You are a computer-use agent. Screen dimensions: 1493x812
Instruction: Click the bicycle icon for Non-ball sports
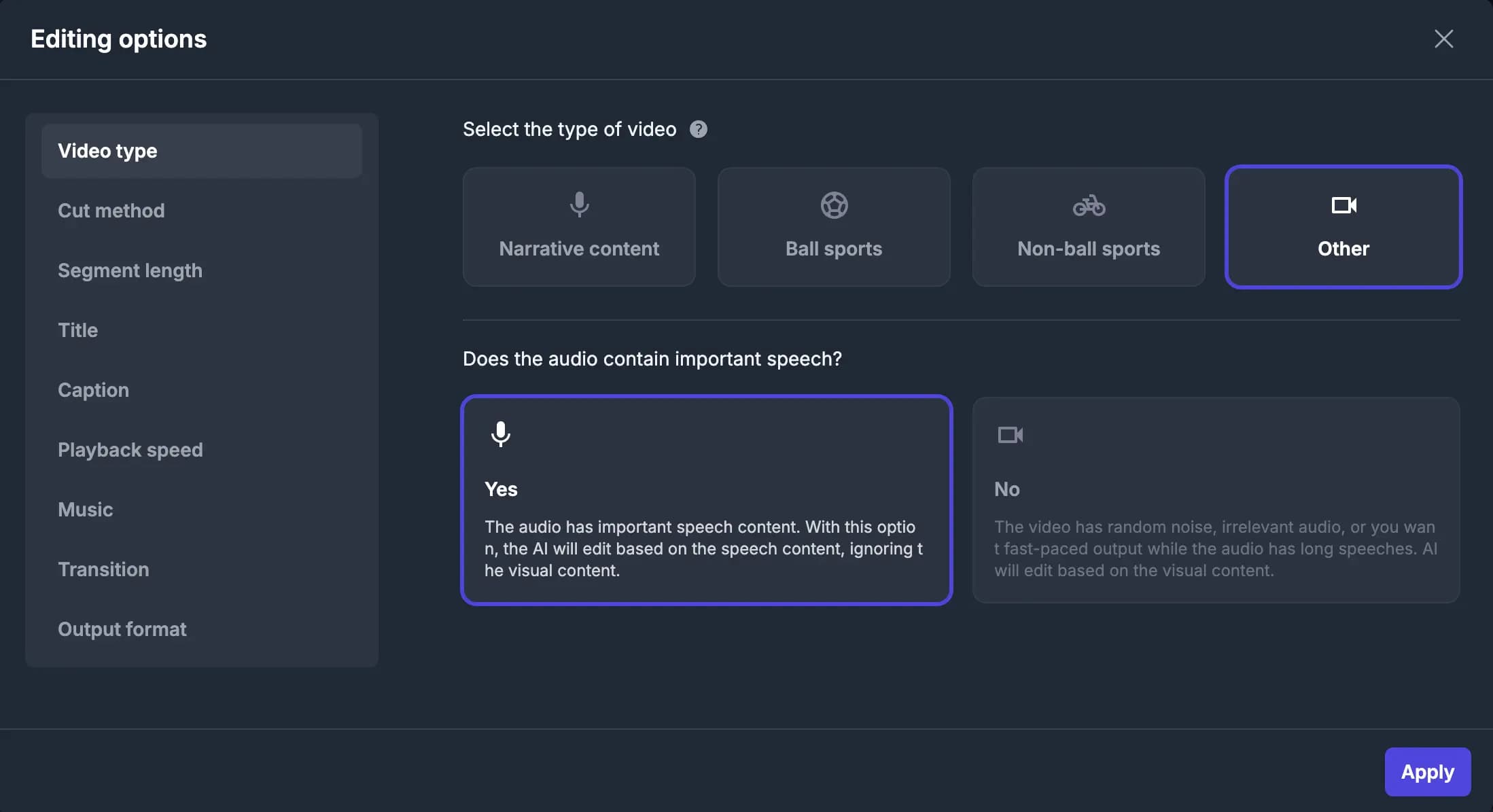(1088, 205)
